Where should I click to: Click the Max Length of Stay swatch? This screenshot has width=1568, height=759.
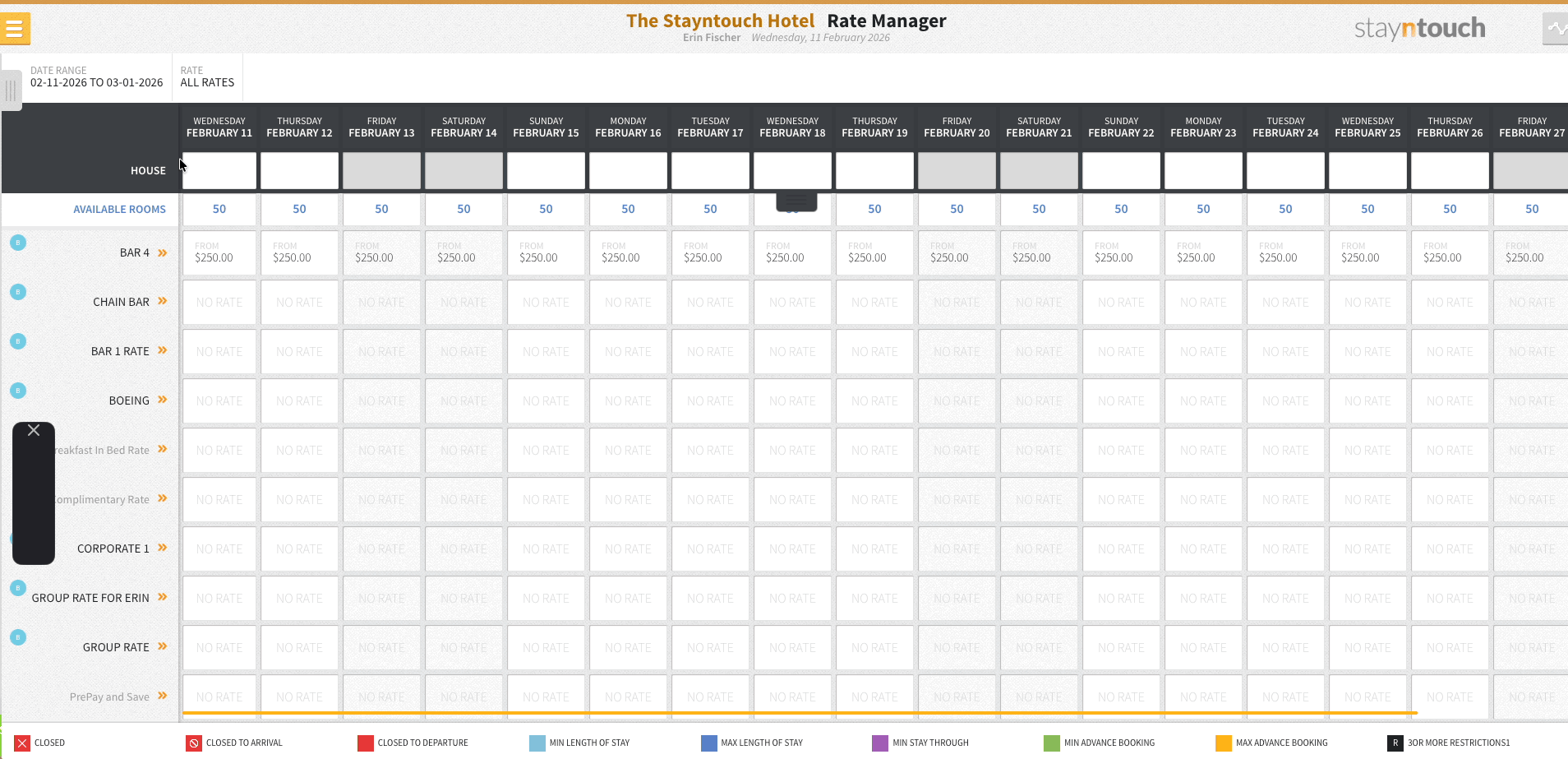[709, 743]
